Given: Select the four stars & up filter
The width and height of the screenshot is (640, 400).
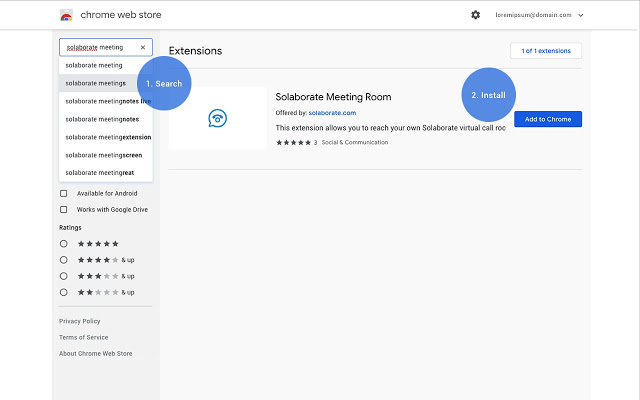Looking at the screenshot, I should click(x=64, y=260).
